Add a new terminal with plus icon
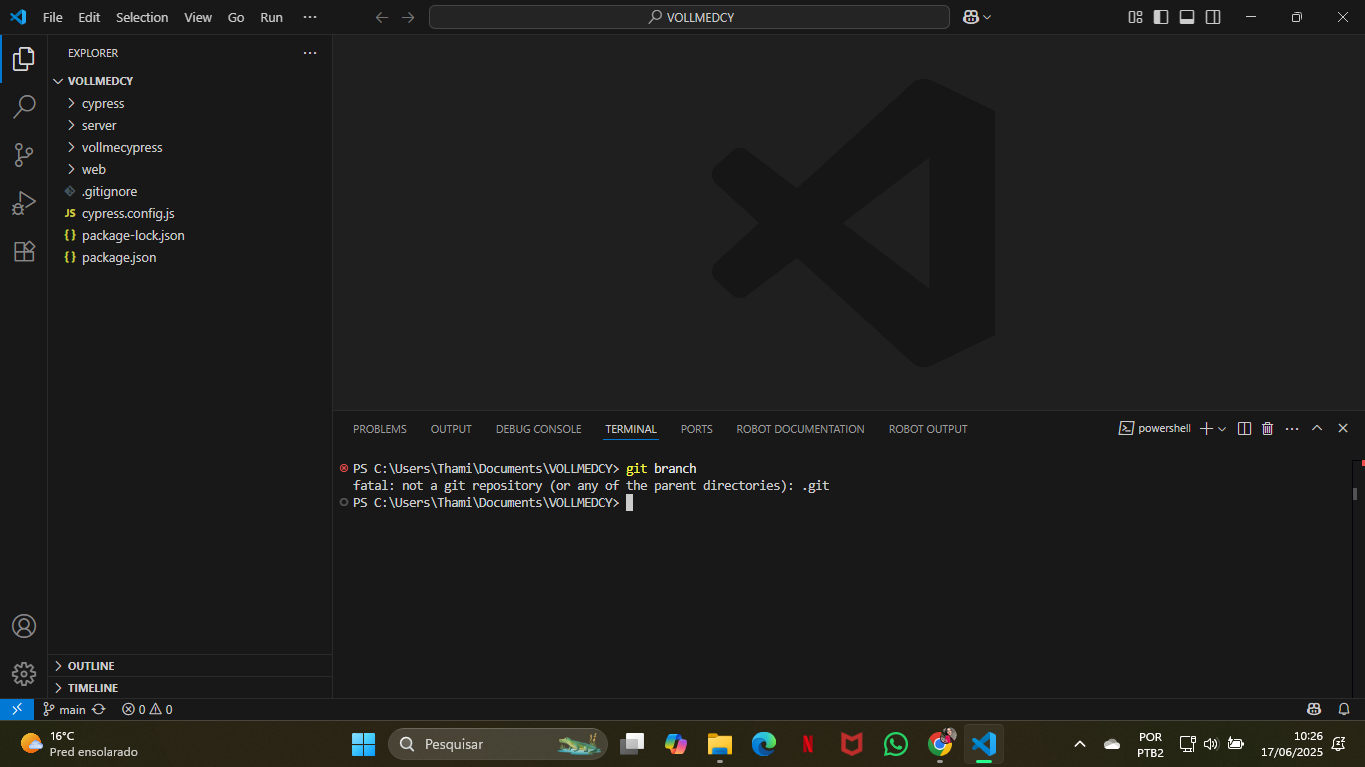Screen dimensions: 1365x767 point(1206,428)
